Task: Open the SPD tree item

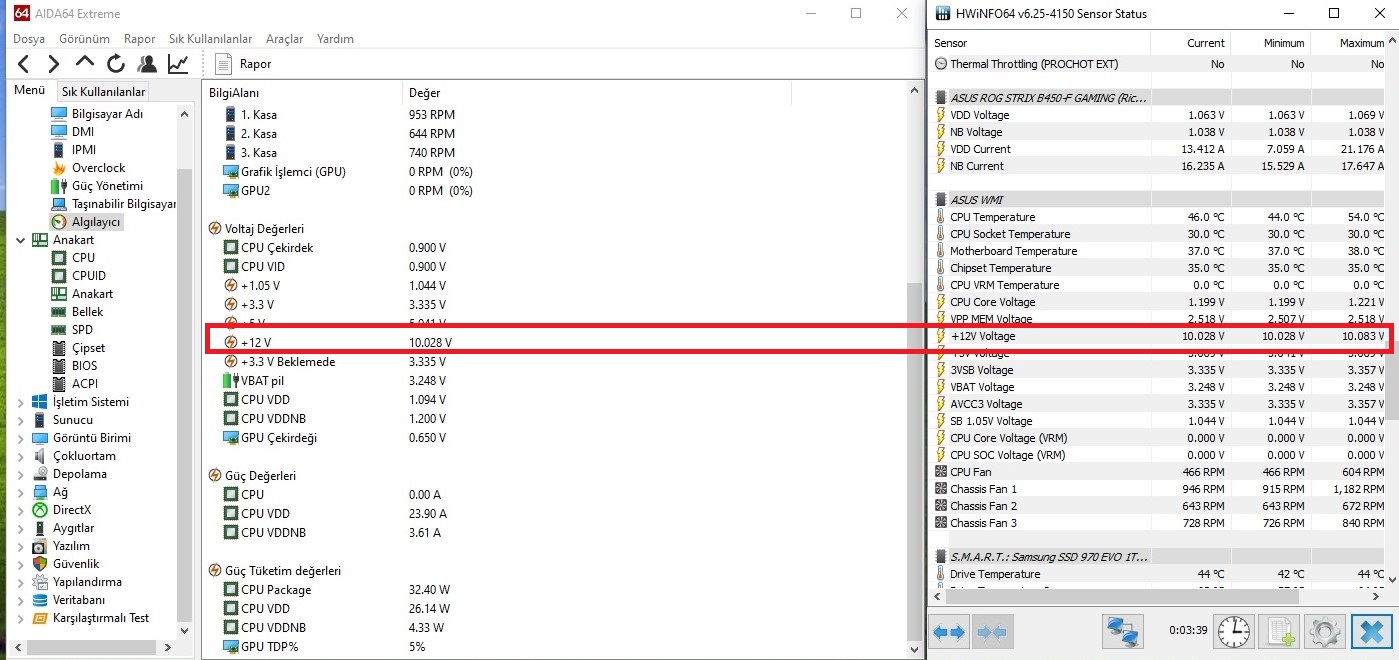Action: pos(83,330)
